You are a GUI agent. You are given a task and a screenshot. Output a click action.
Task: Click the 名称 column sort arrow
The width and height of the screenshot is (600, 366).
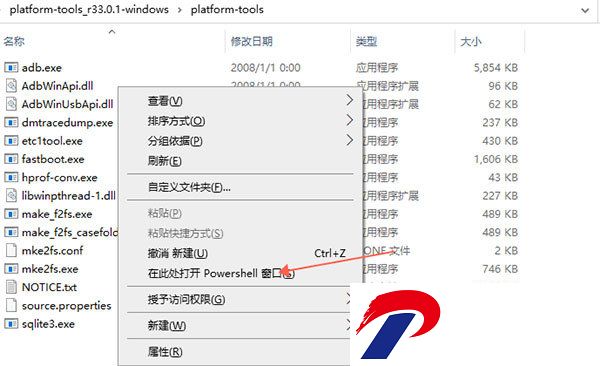[x=112, y=32]
